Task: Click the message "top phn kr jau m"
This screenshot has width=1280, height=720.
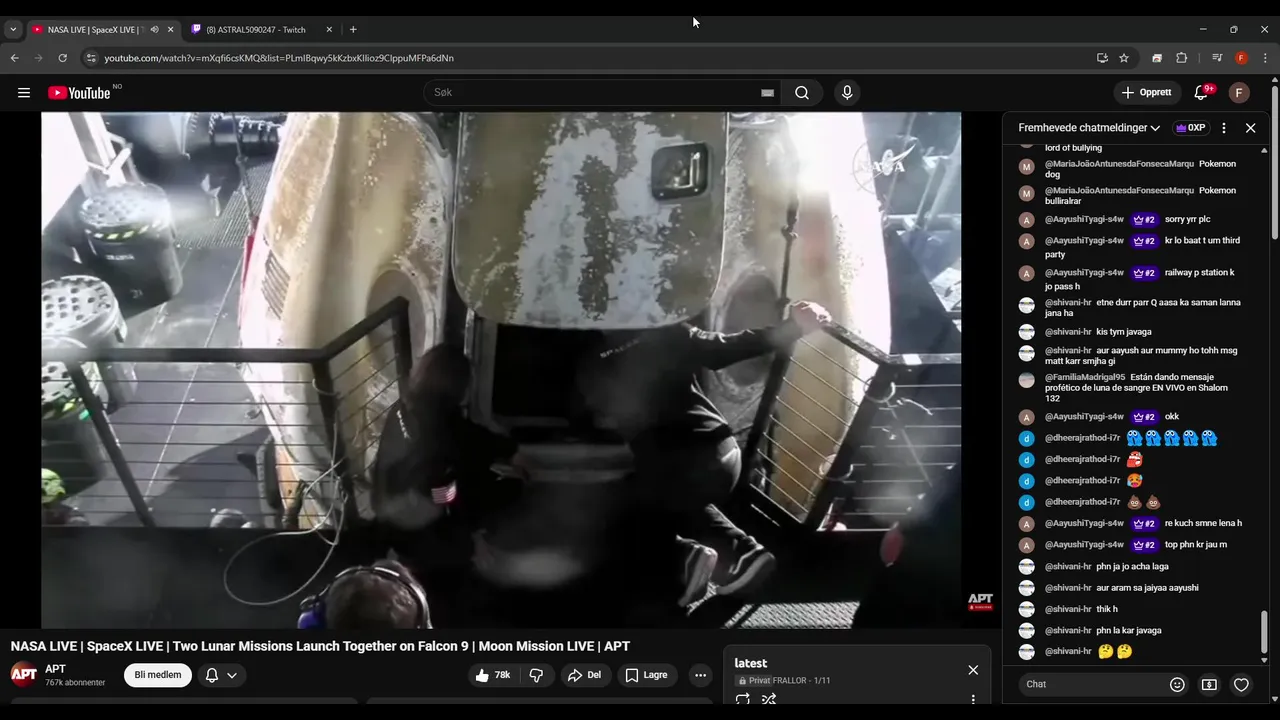Action: 1195,544
